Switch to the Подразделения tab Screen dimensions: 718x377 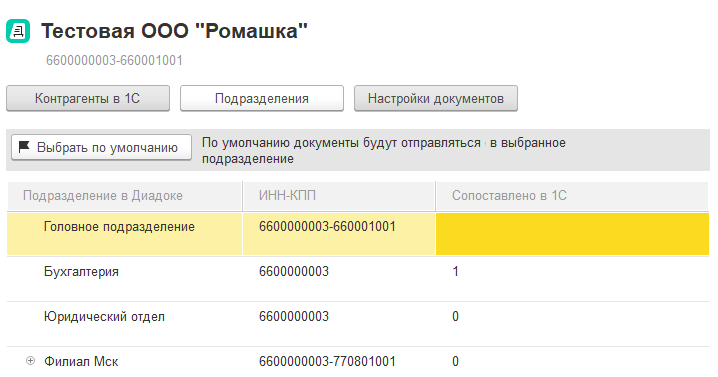262,98
